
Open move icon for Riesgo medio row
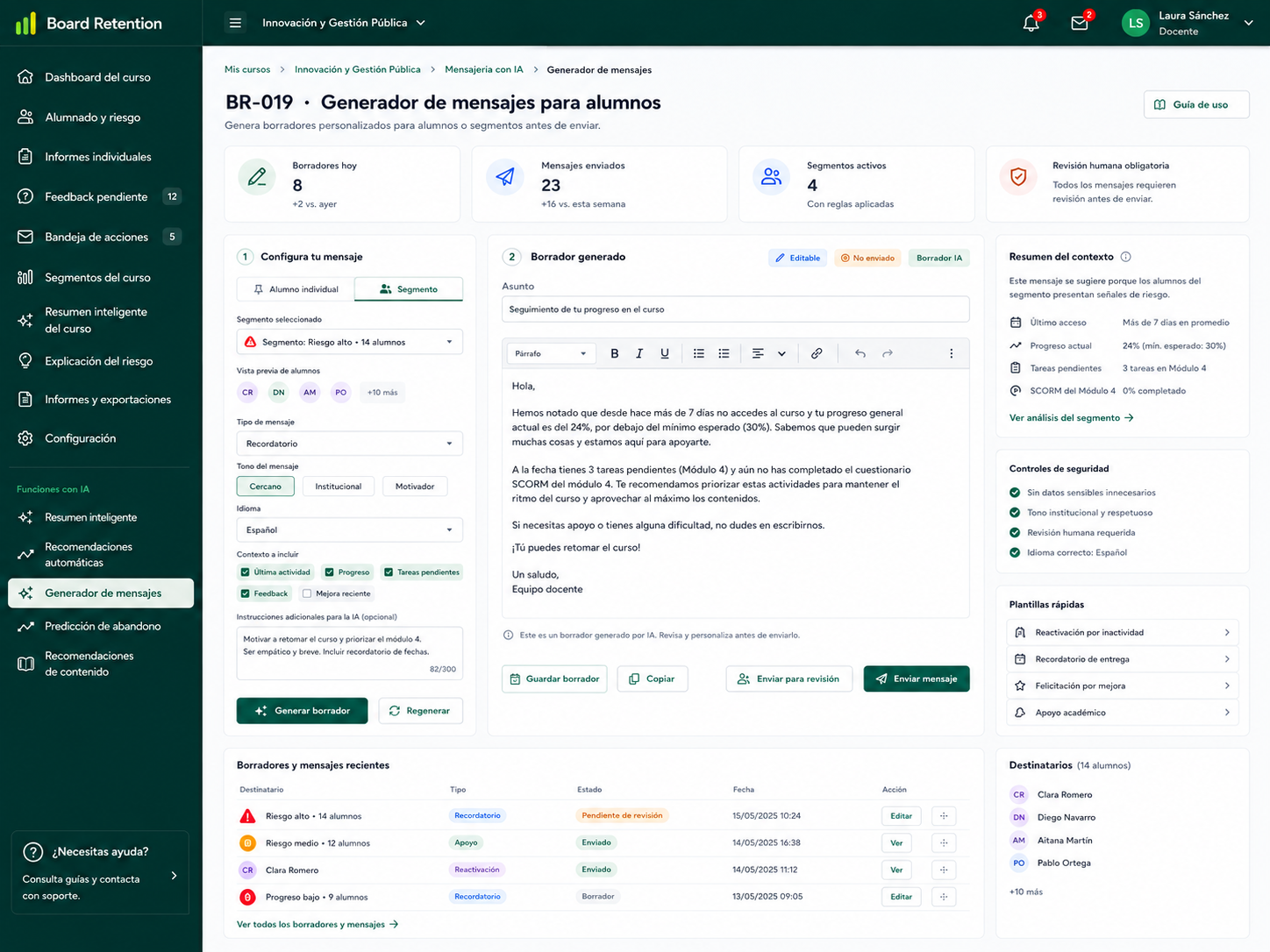click(944, 843)
